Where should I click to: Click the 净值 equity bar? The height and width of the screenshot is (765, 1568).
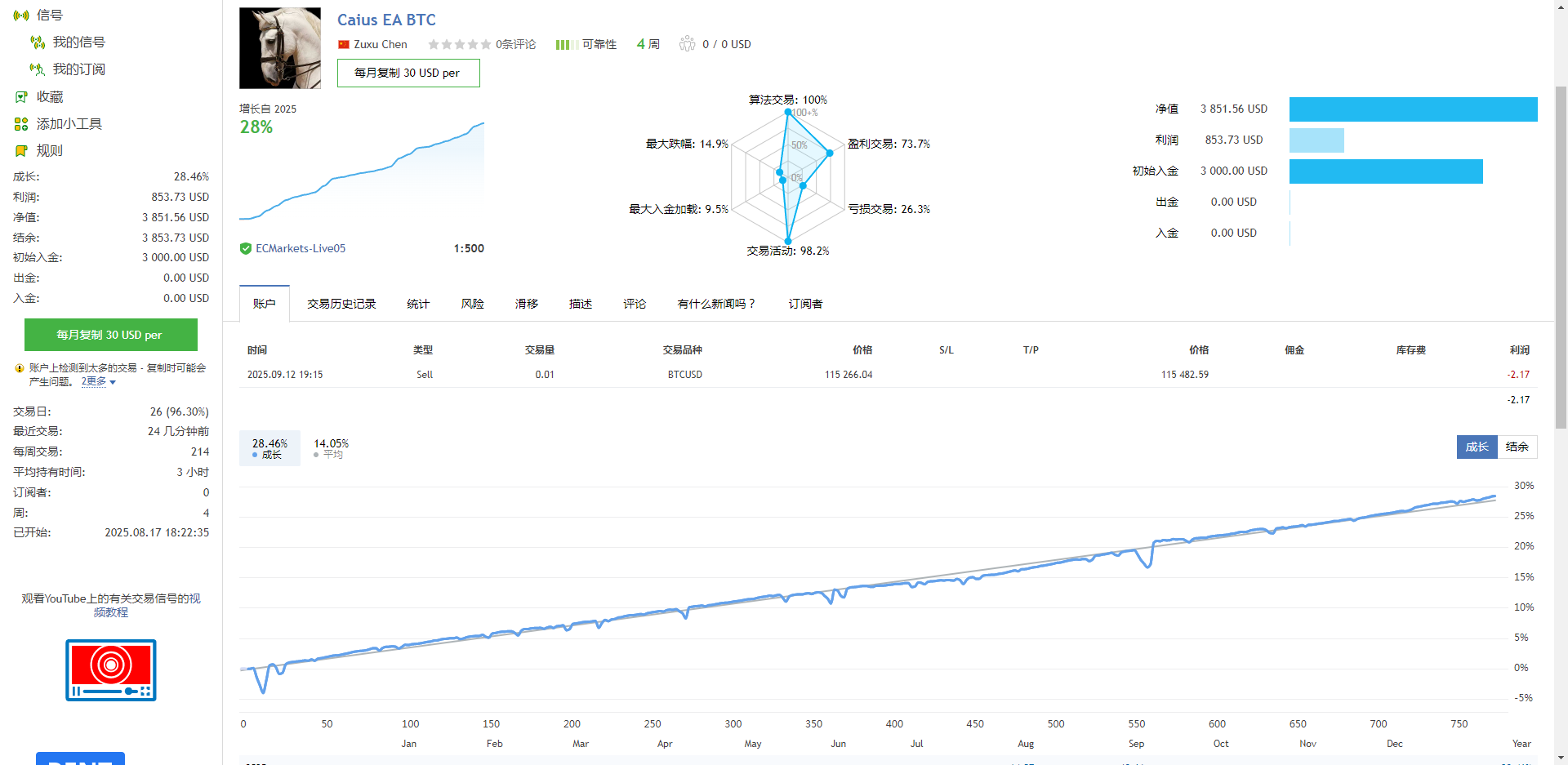point(1414,109)
